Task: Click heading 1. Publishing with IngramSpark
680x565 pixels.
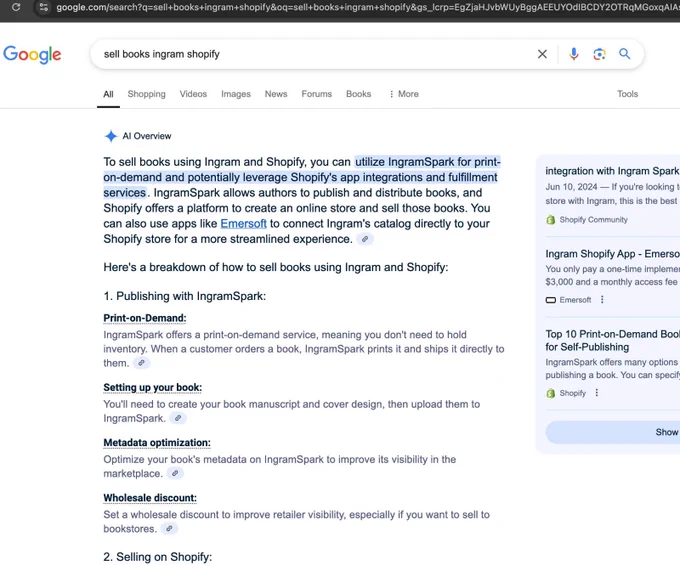Action: tap(185, 296)
